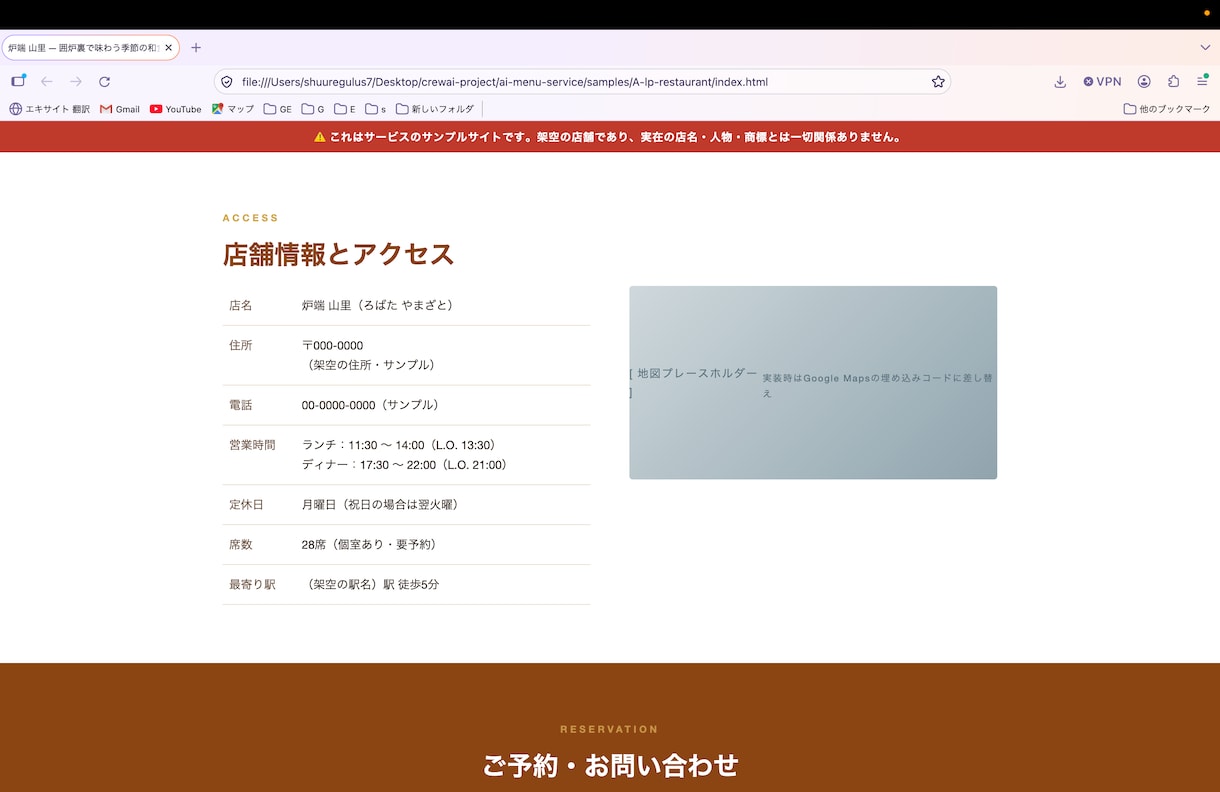
Task: Focus the file URL address bar
Action: 581,82
